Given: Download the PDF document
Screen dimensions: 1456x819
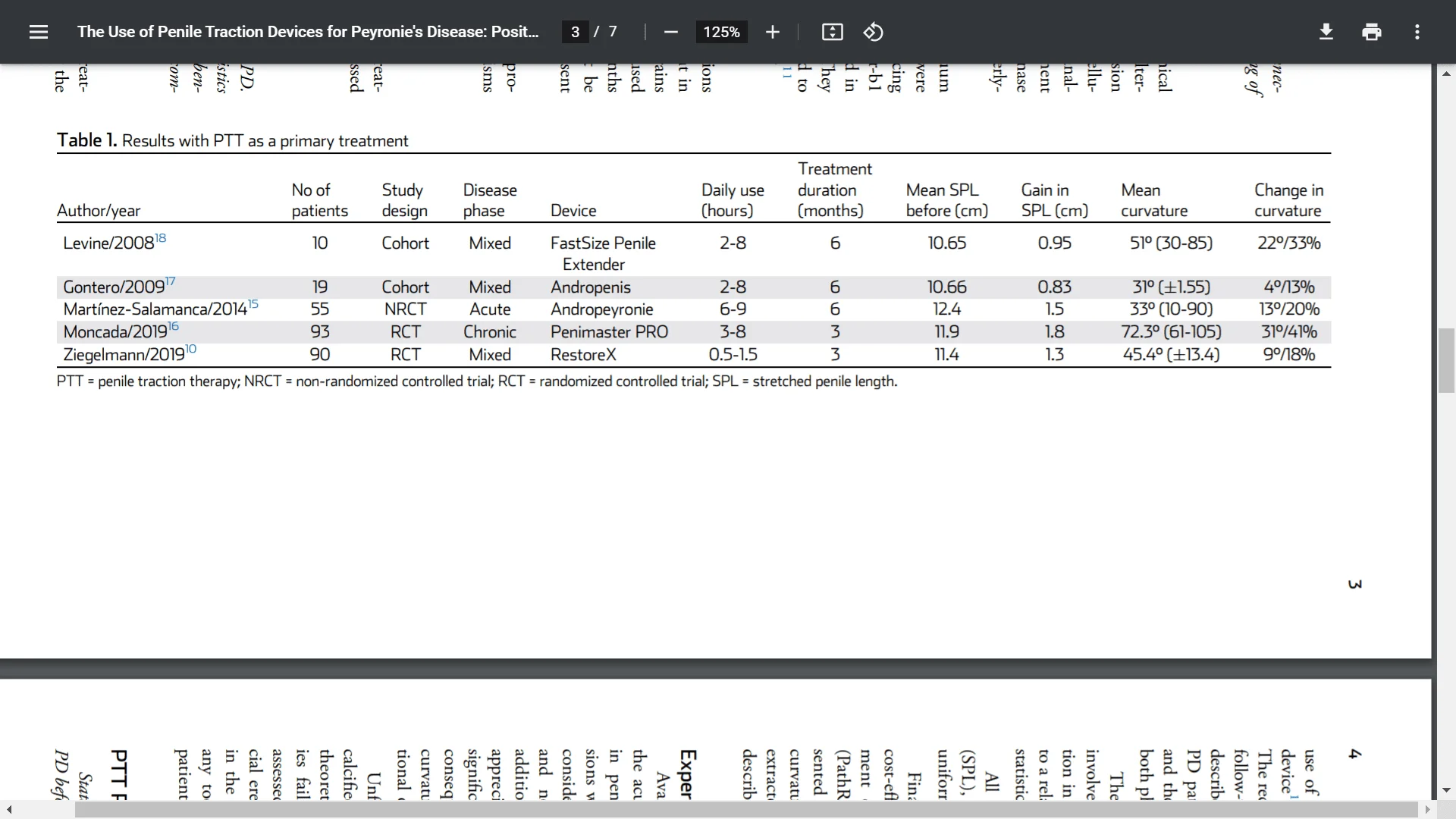Looking at the screenshot, I should pyautogui.click(x=1326, y=32).
